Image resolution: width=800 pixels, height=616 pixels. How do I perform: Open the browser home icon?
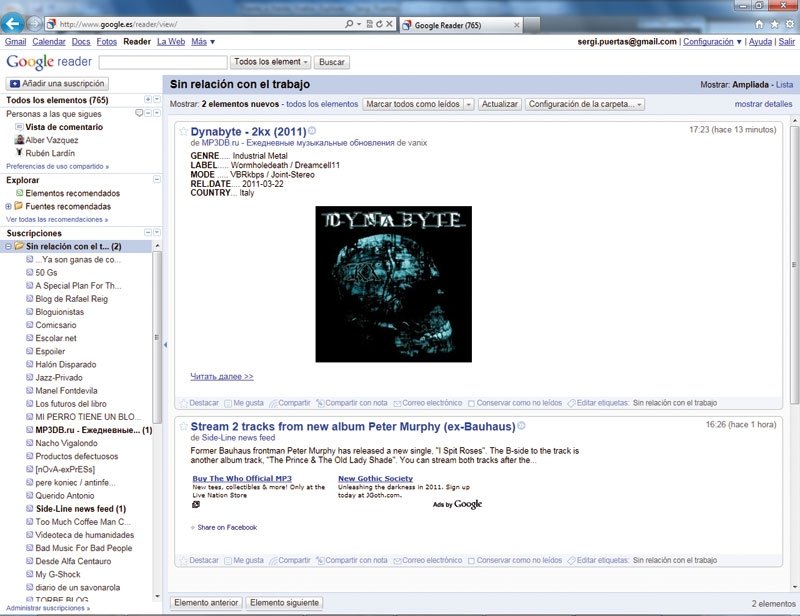tap(759, 24)
